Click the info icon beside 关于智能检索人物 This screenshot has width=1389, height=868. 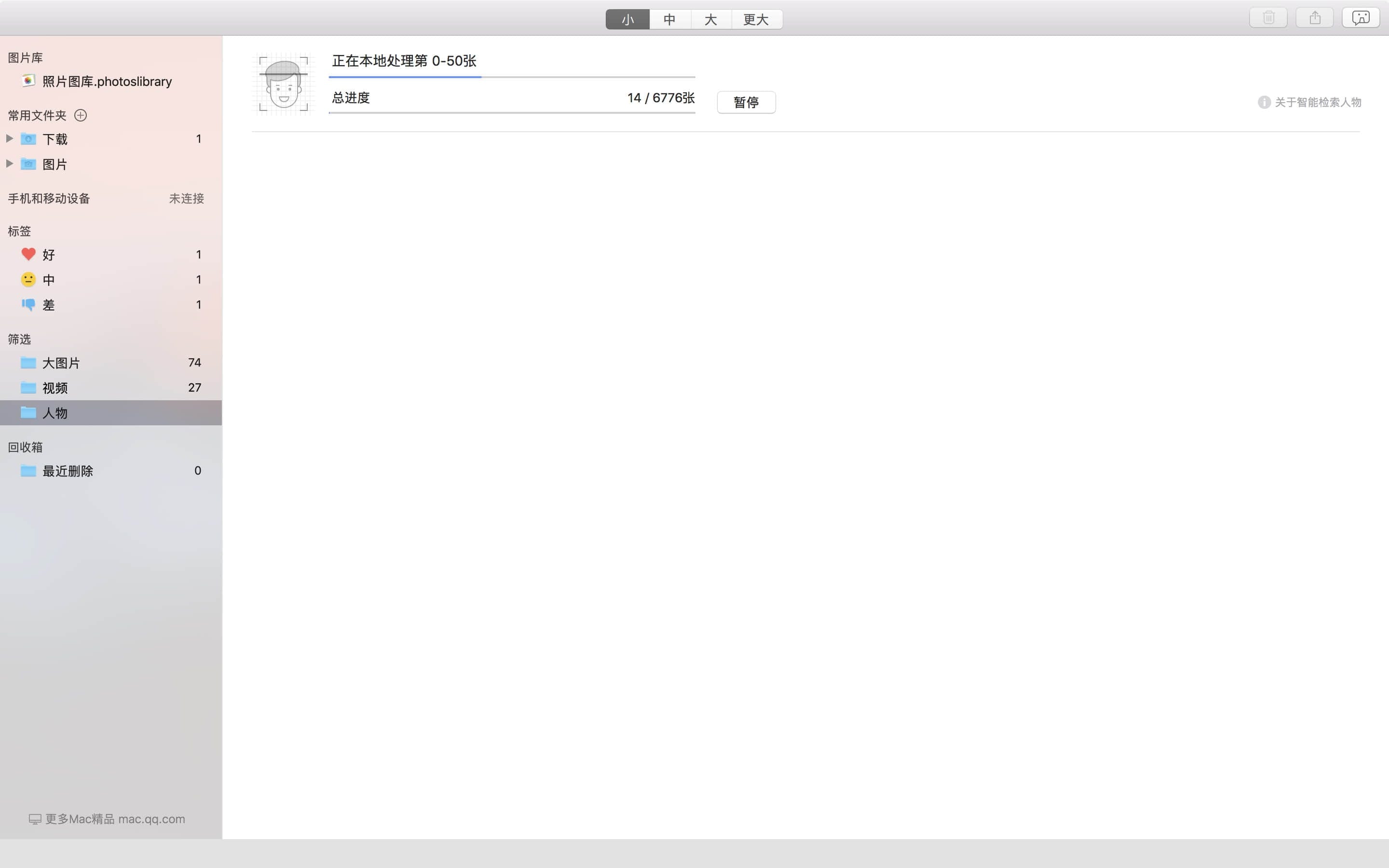coord(1264,102)
